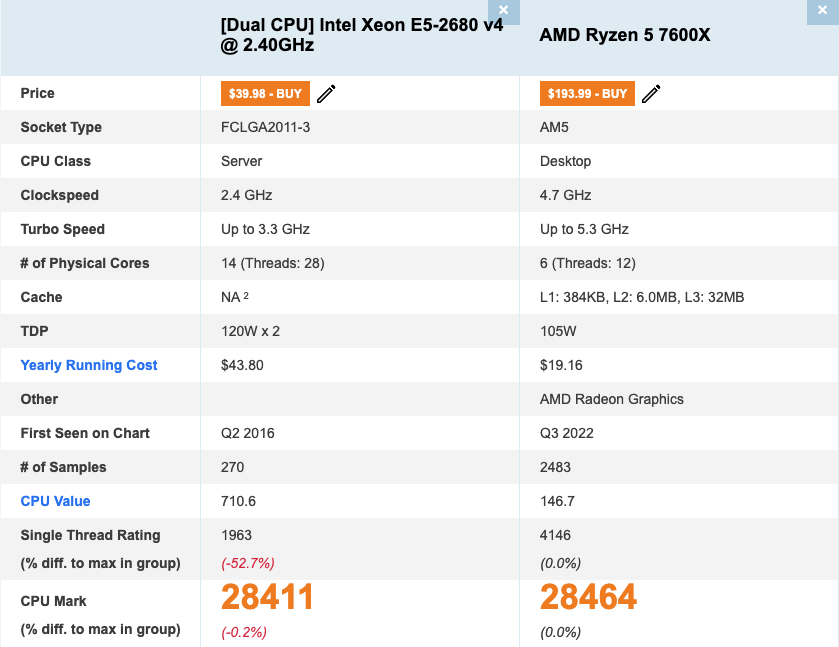The width and height of the screenshot is (839, 647).
Task: Select the 270 samples value
Action: click(x=233, y=467)
